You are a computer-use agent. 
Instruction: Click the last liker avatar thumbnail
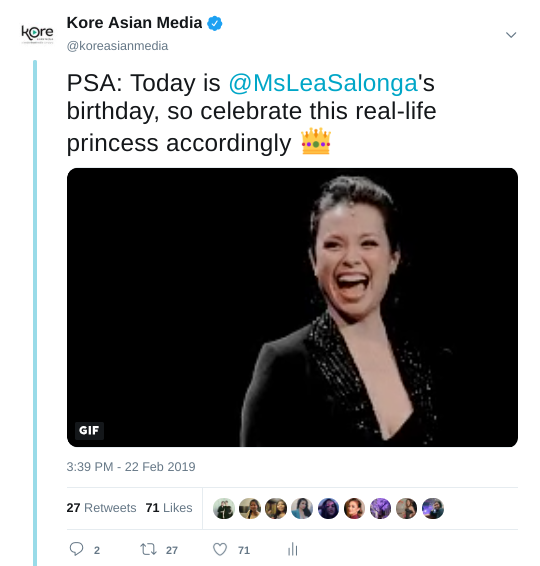click(433, 509)
